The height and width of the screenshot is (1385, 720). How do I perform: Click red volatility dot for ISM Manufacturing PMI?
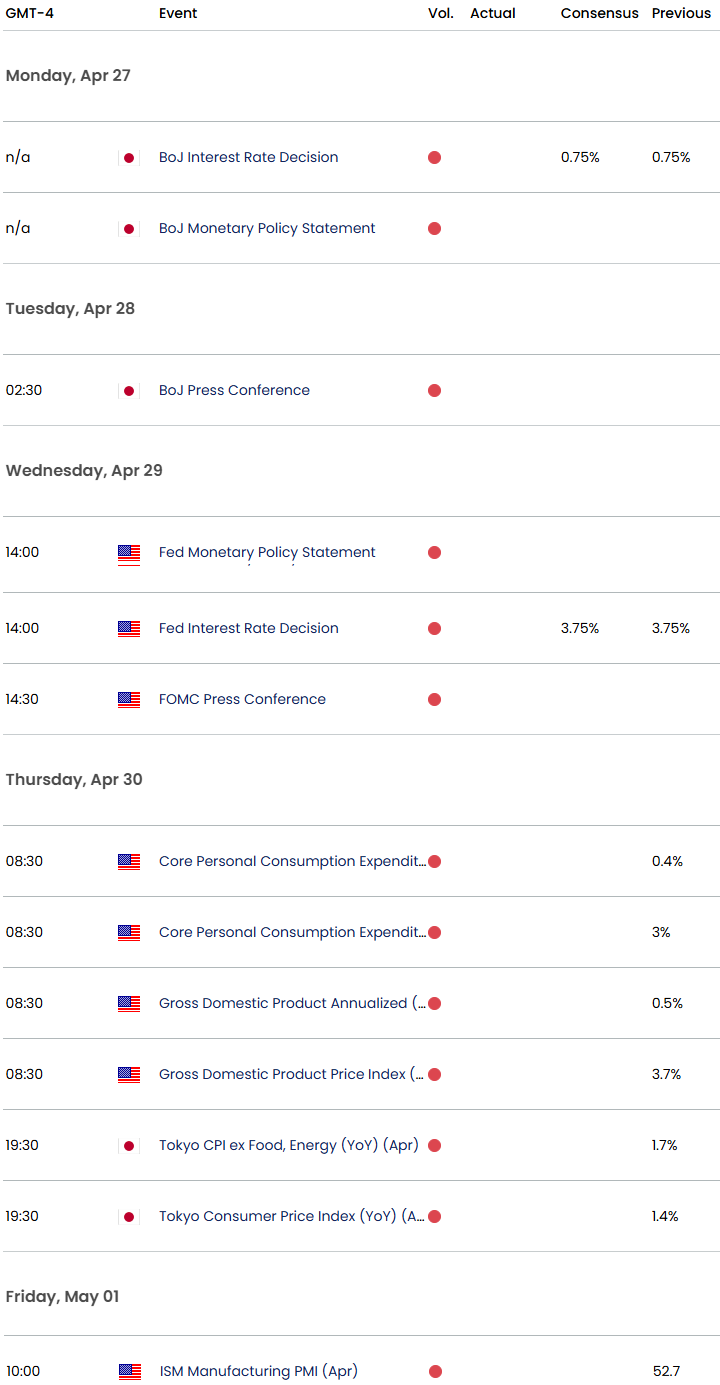(x=434, y=1372)
